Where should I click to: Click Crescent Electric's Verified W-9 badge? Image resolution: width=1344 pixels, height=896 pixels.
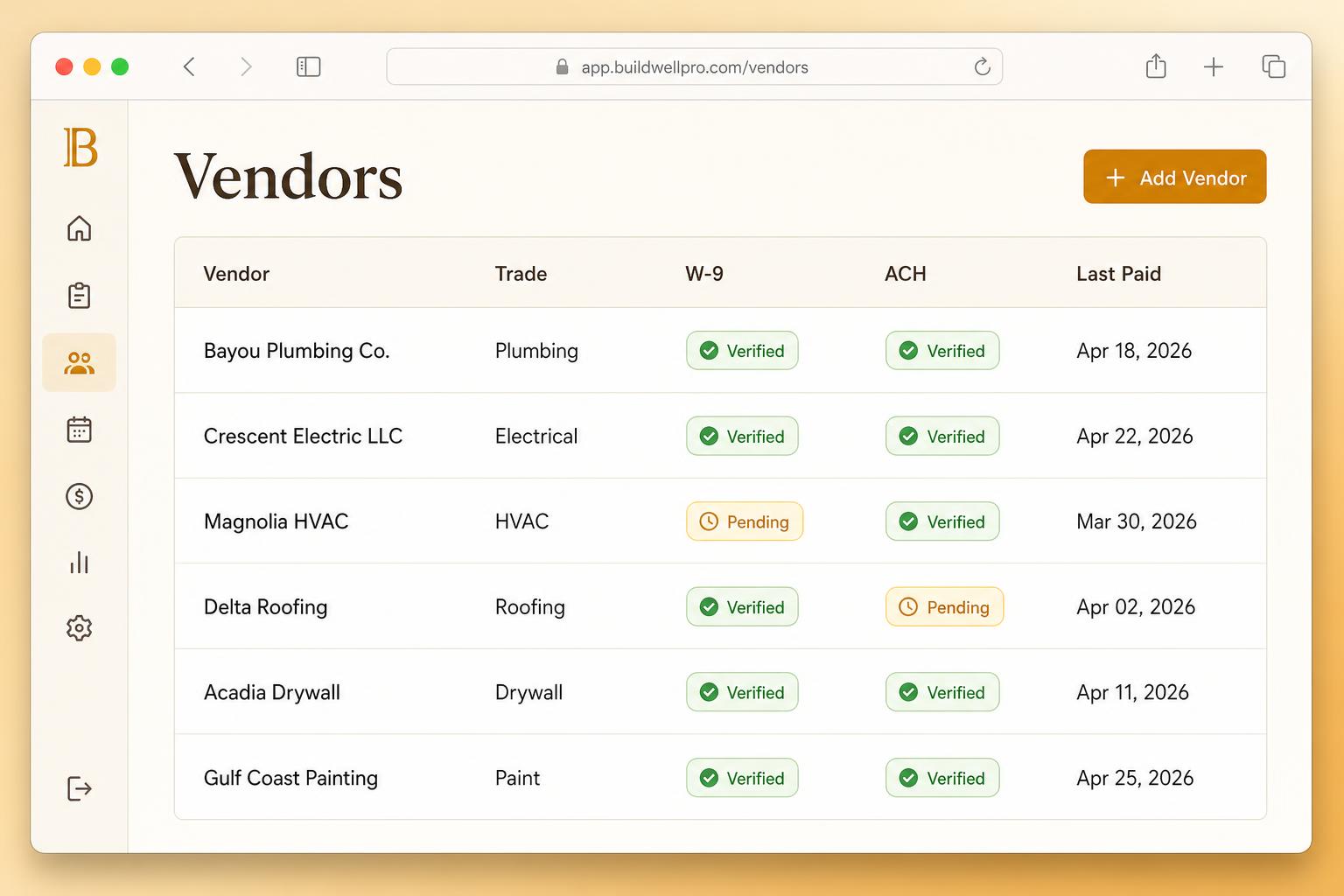pos(742,436)
